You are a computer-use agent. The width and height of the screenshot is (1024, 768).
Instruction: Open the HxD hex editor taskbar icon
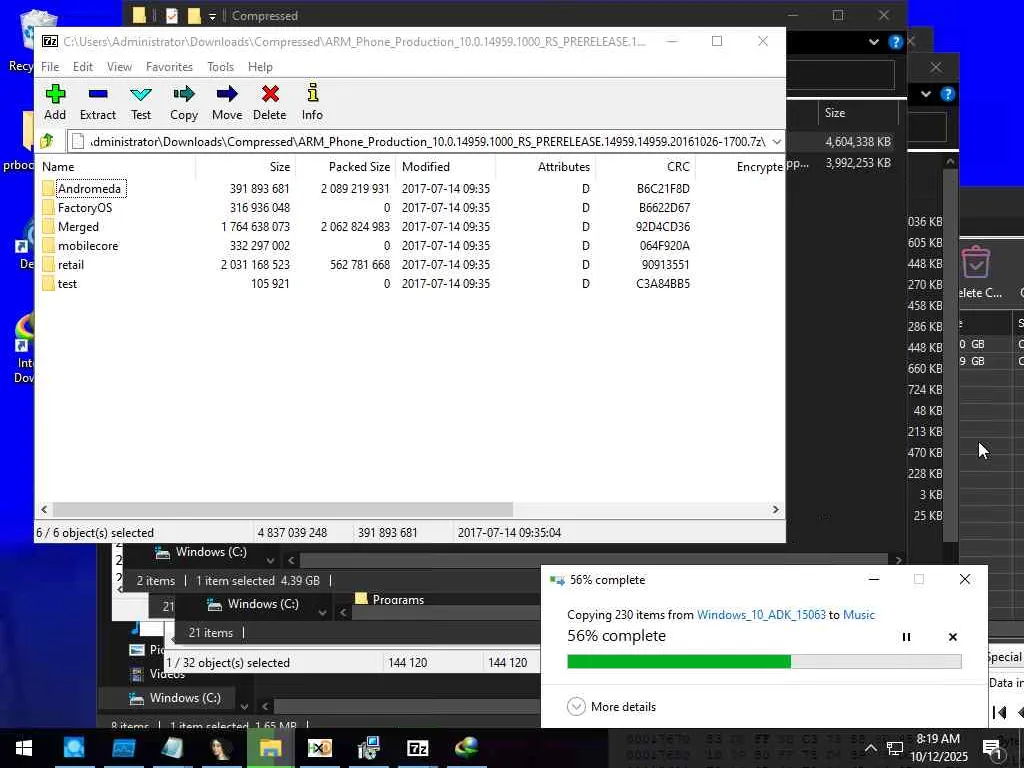coord(319,748)
